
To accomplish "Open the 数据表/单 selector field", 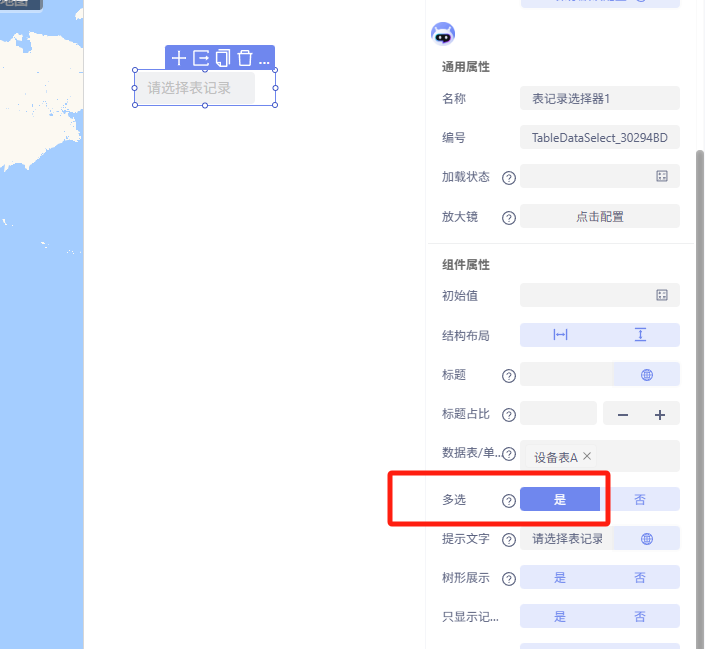I will (x=600, y=456).
